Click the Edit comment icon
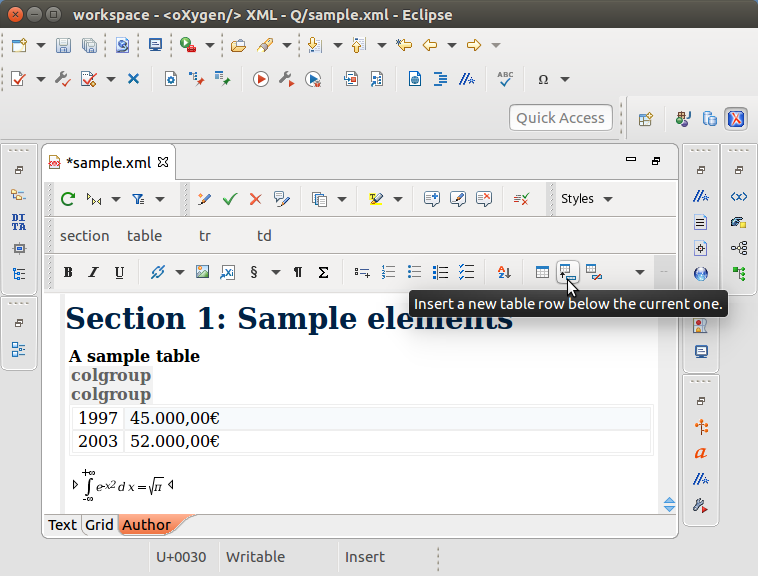758x576 pixels. coord(458,199)
